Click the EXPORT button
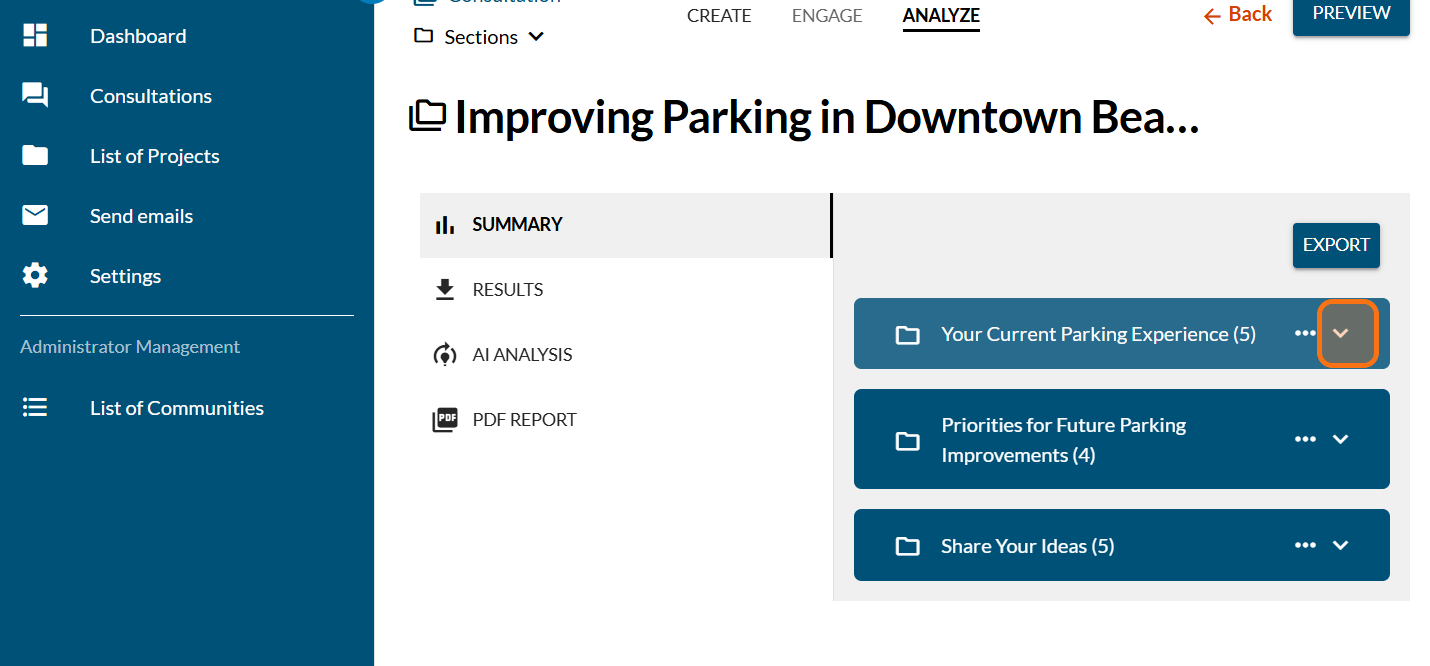Image resolution: width=1430 pixels, height=666 pixels. coord(1336,245)
